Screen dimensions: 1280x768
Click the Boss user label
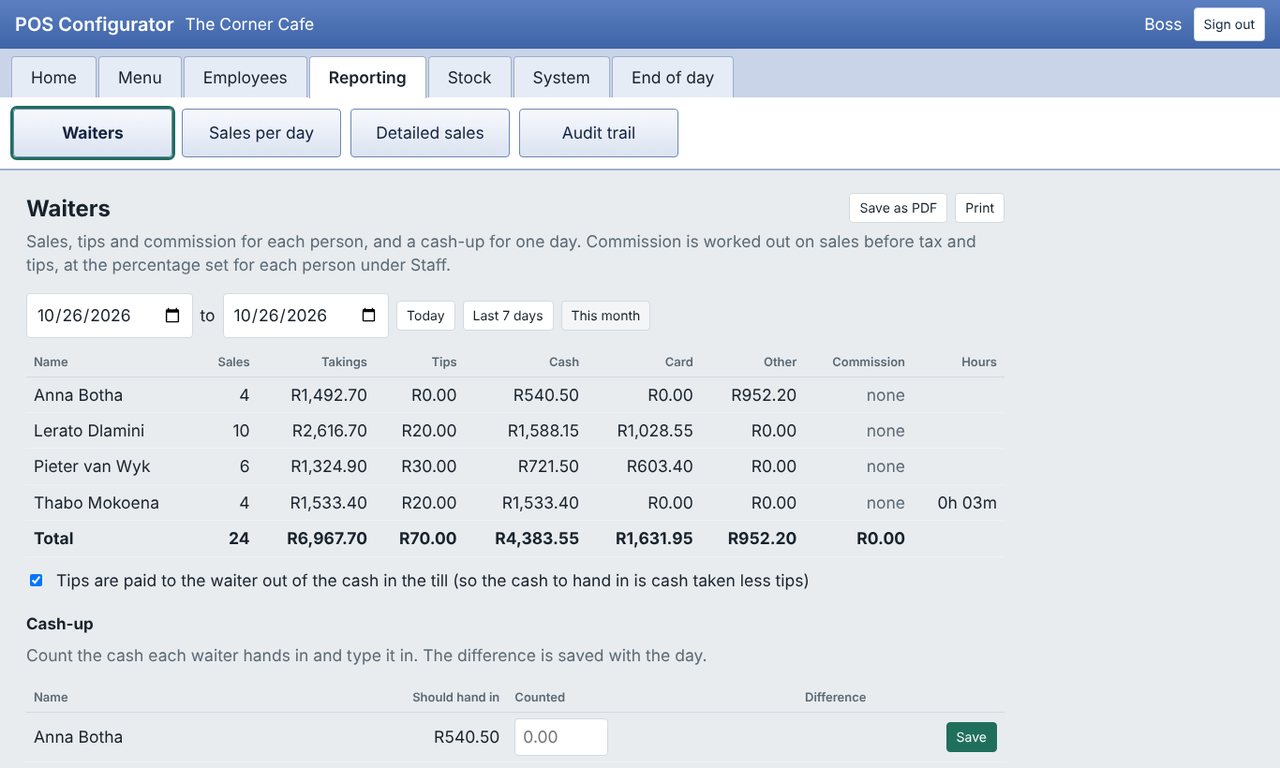click(x=1163, y=24)
